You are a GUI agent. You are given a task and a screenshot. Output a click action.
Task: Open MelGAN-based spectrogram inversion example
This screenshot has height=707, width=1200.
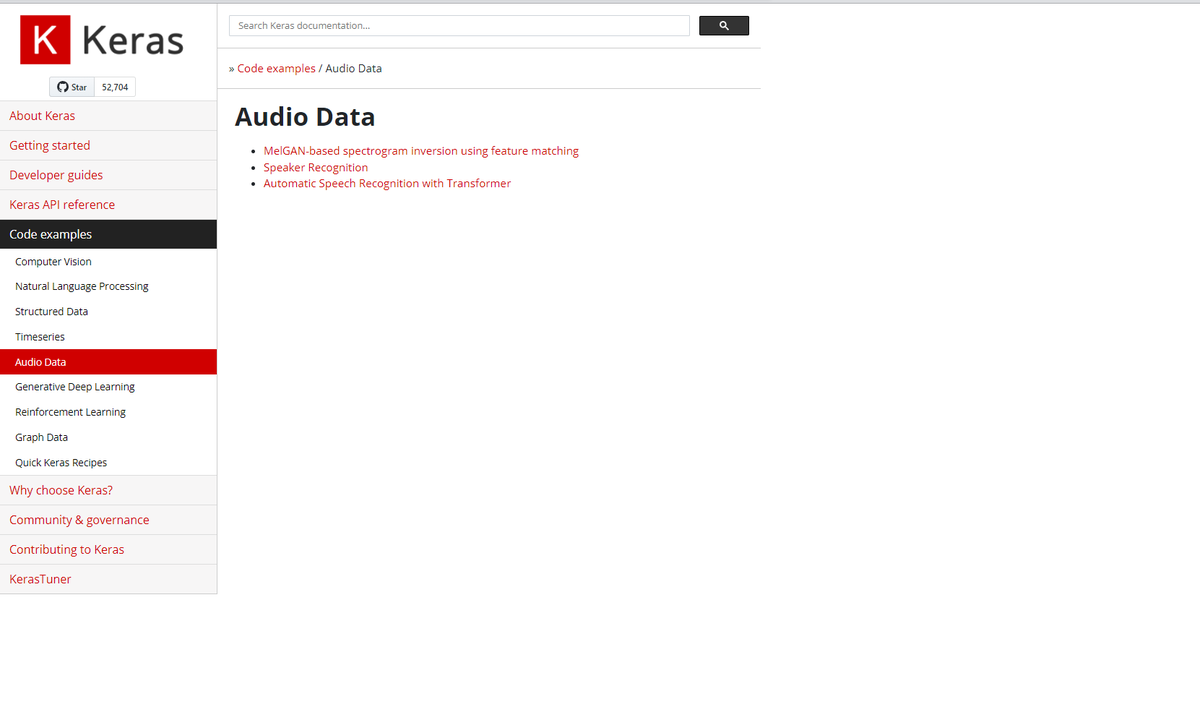tap(421, 151)
